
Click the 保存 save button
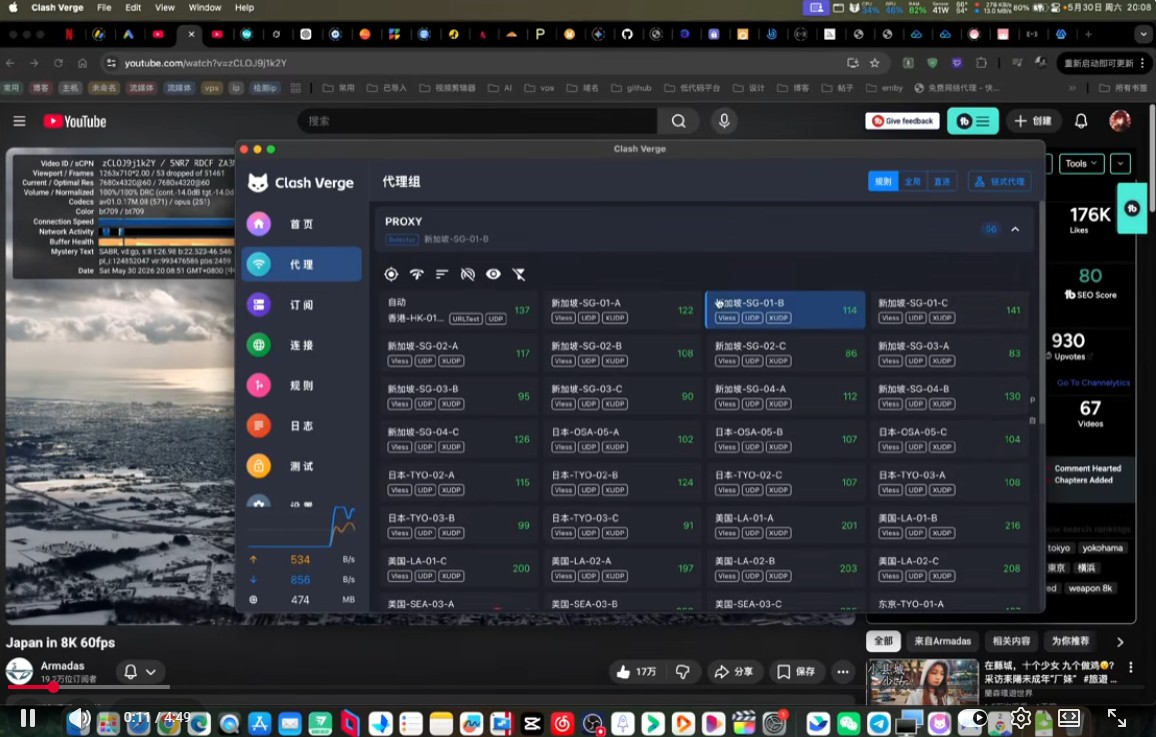(x=796, y=671)
